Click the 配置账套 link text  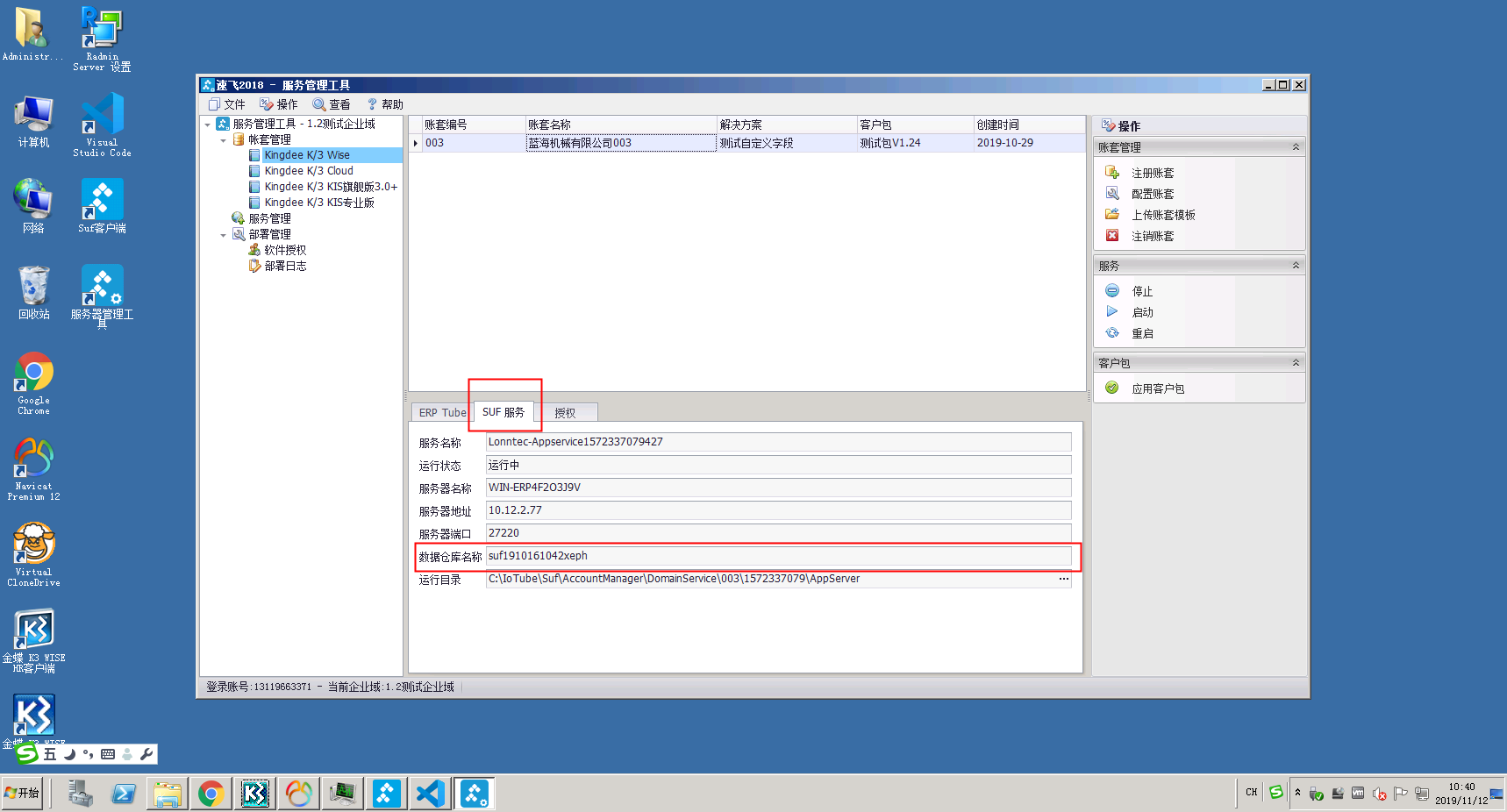click(x=1153, y=195)
